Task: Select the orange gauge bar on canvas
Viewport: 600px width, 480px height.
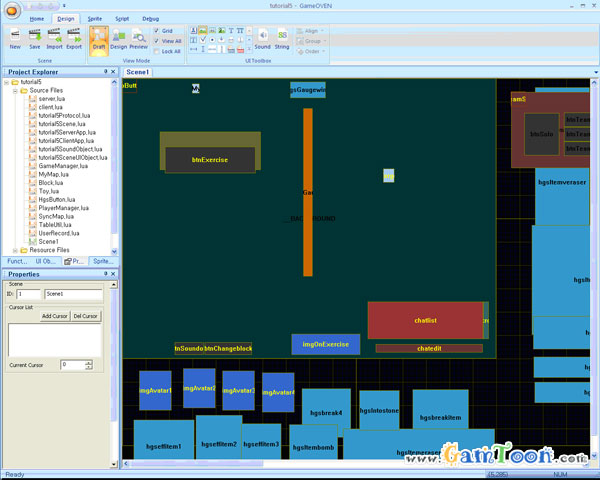Action: pos(308,192)
